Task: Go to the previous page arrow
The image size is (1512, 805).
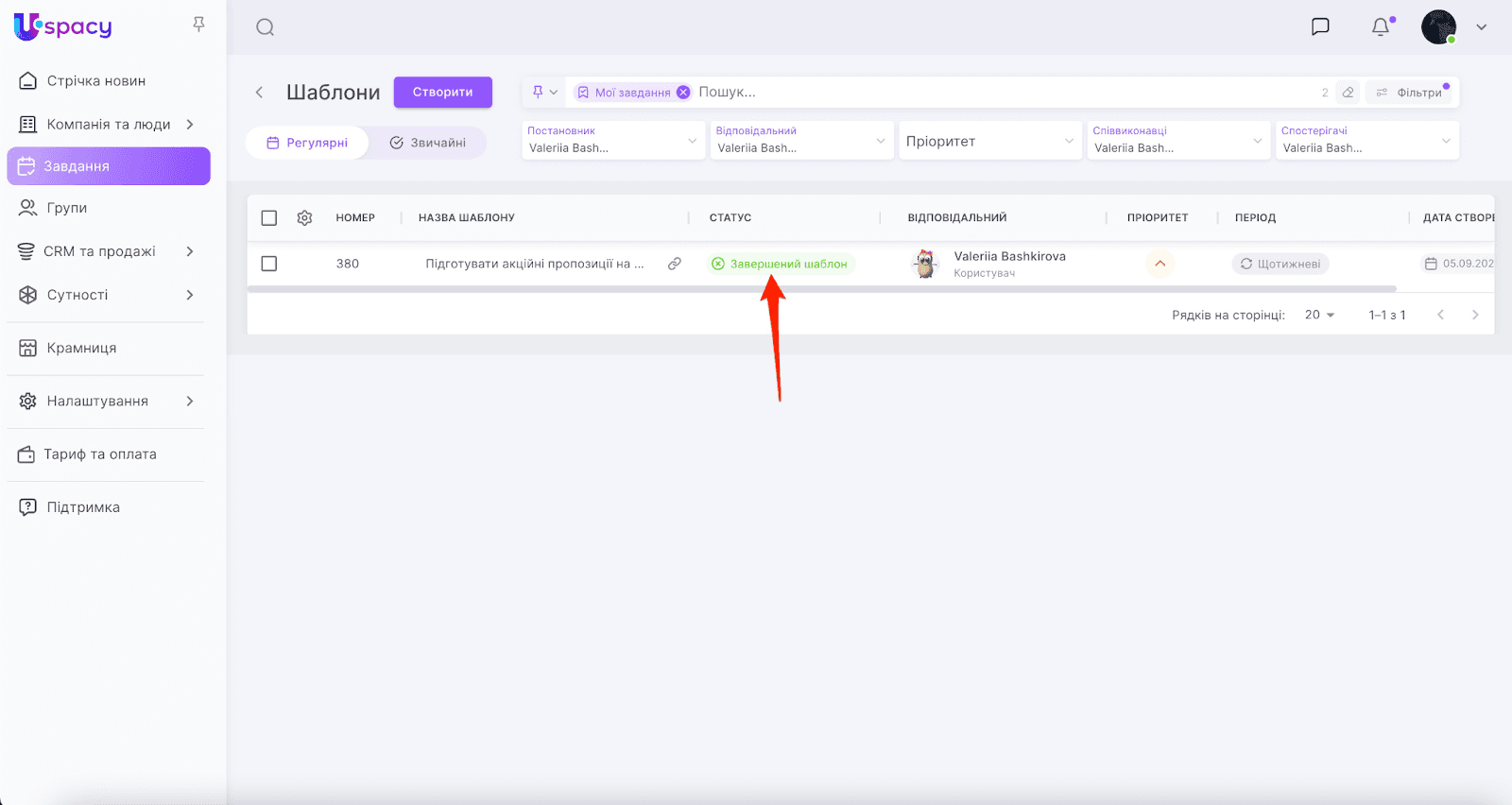Action: pos(1440,315)
